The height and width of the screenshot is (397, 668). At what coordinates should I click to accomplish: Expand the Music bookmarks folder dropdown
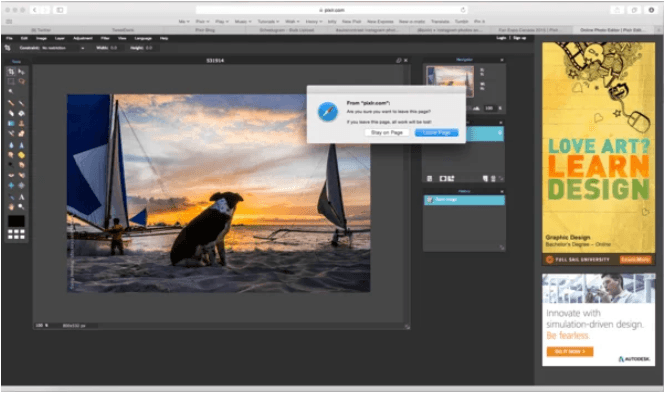pyautogui.click(x=243, y=21)
